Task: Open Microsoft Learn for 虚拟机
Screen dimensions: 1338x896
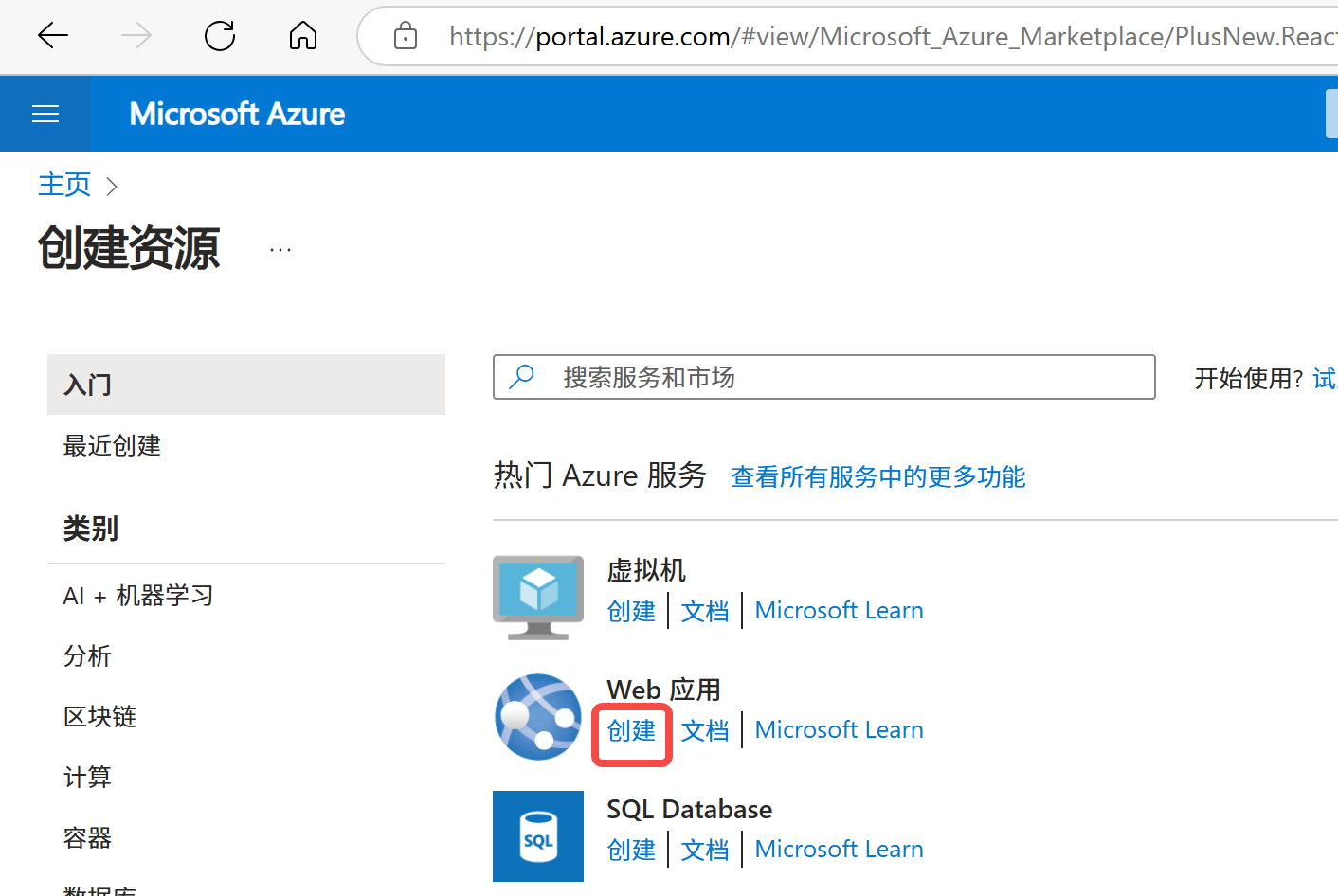Action: pyautogui.click(x=839, y=611)
